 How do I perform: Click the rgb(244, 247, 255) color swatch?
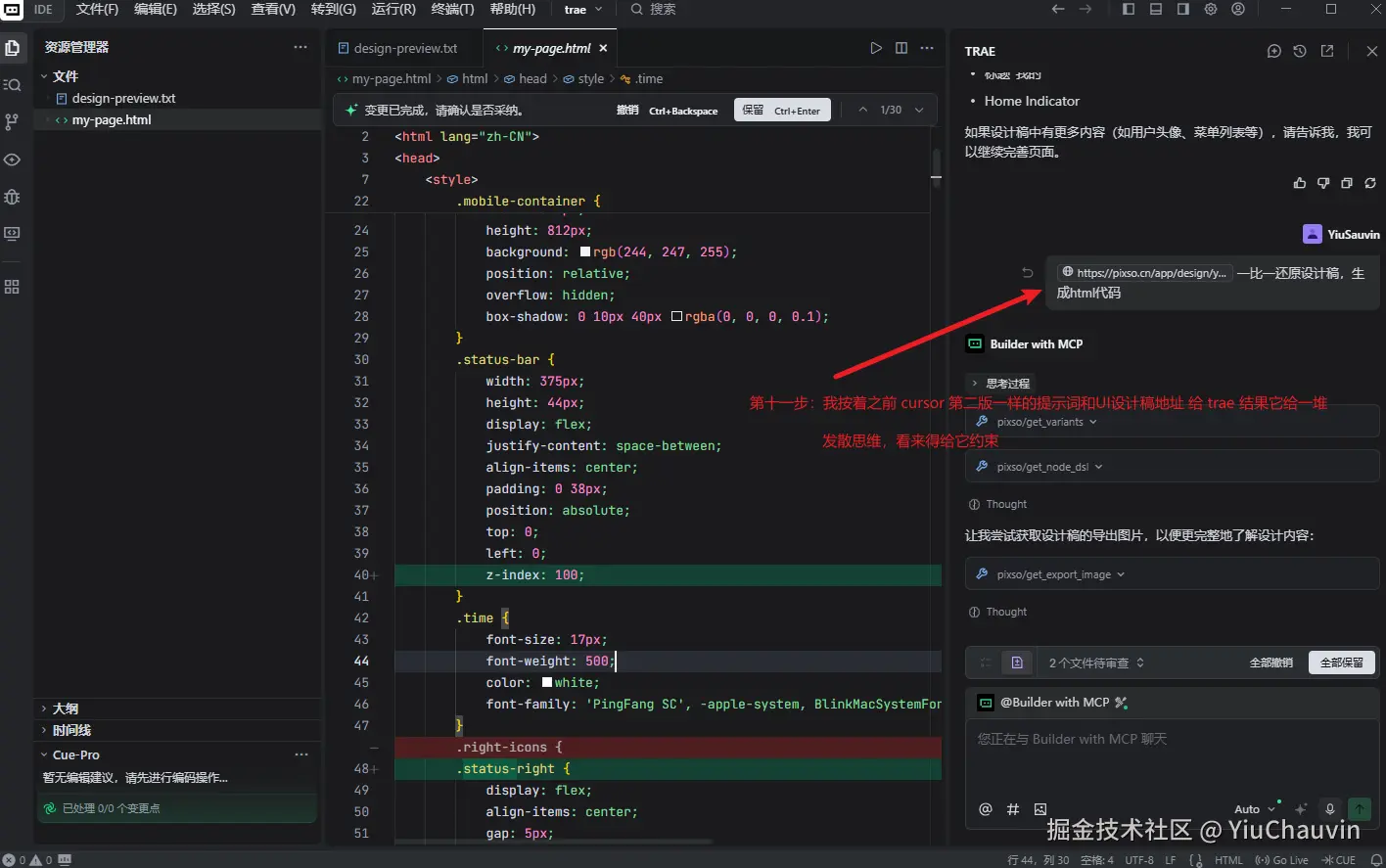[585, 251]
